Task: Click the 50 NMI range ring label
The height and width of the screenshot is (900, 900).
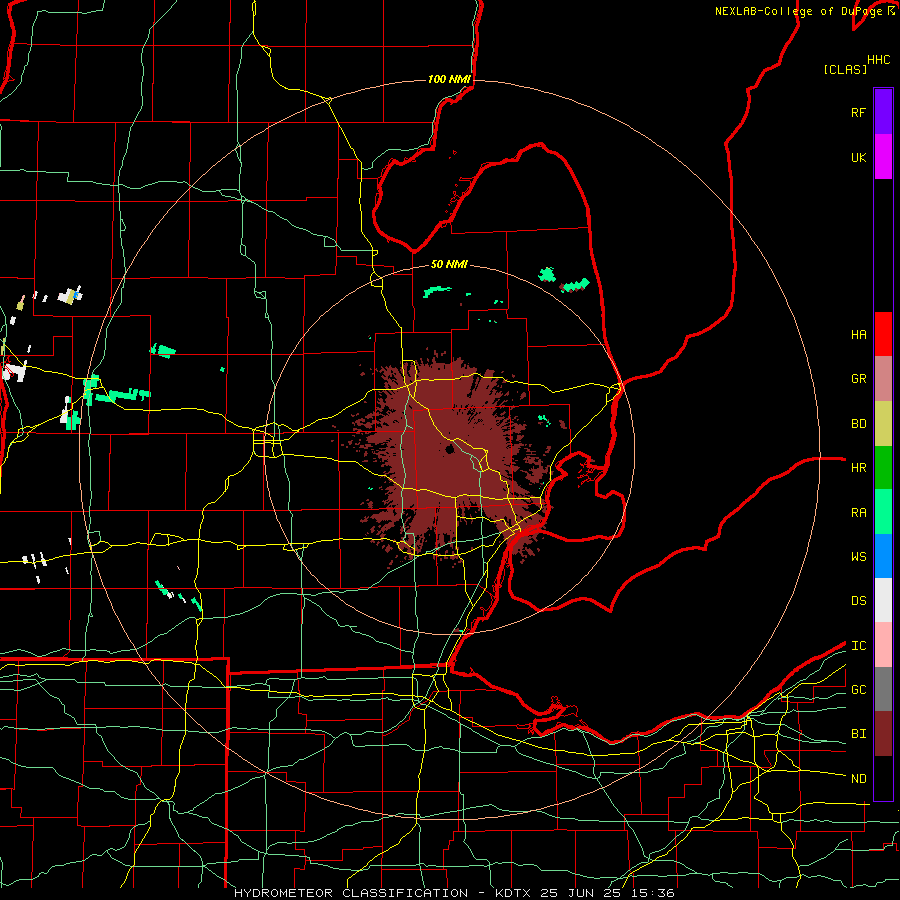Action: coord(449,264)
